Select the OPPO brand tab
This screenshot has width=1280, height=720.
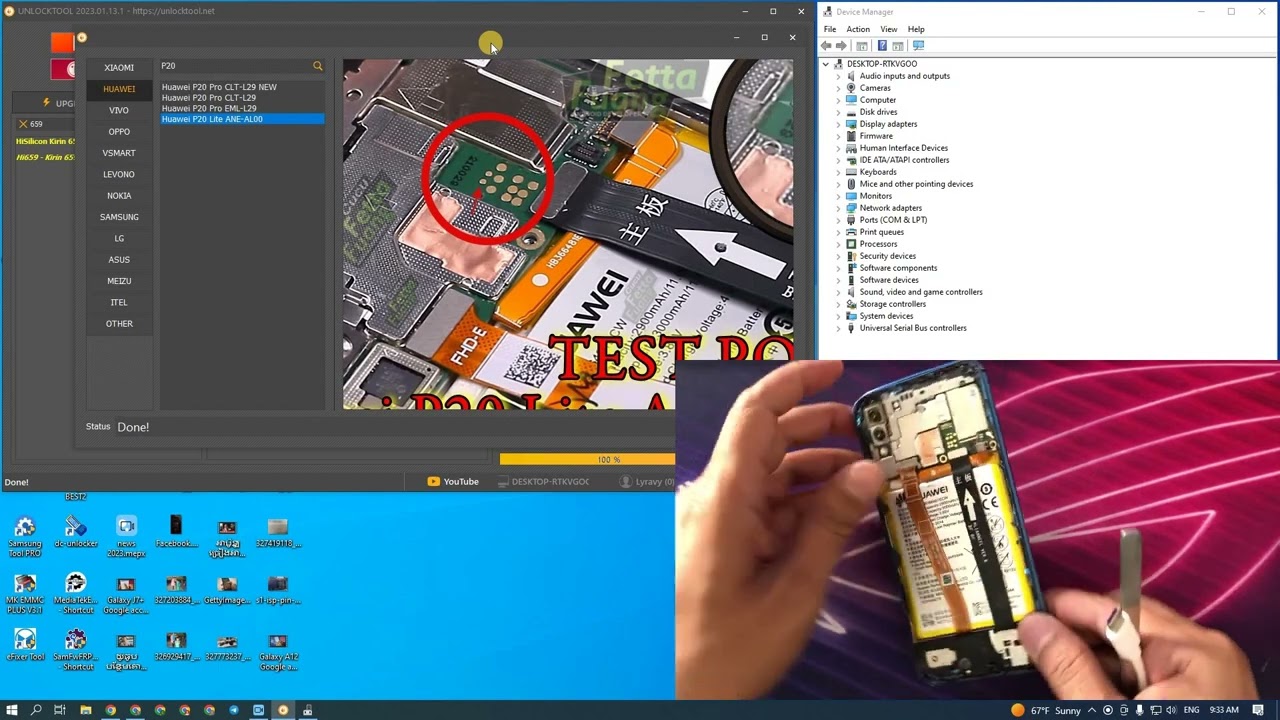[119, 132]
